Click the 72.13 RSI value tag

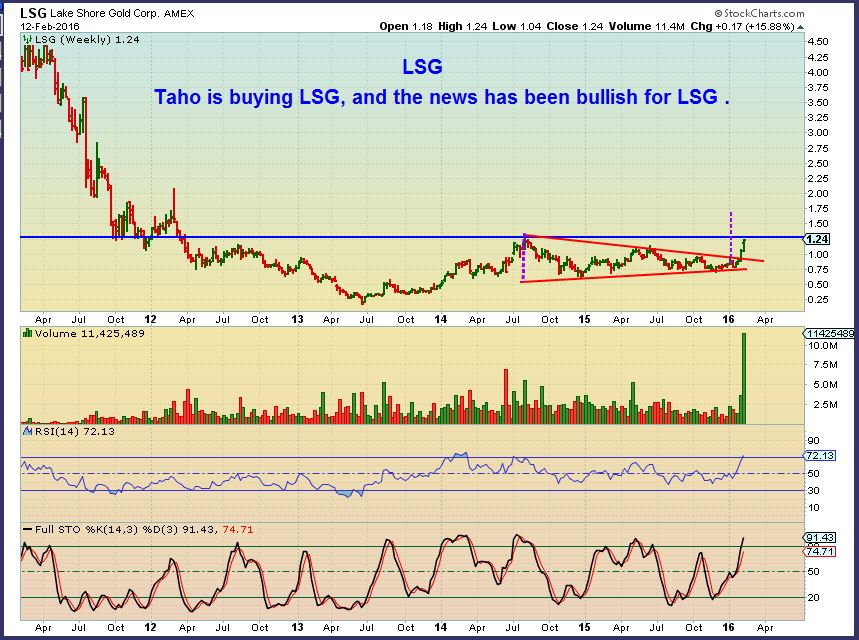click(x=820, y=455)
